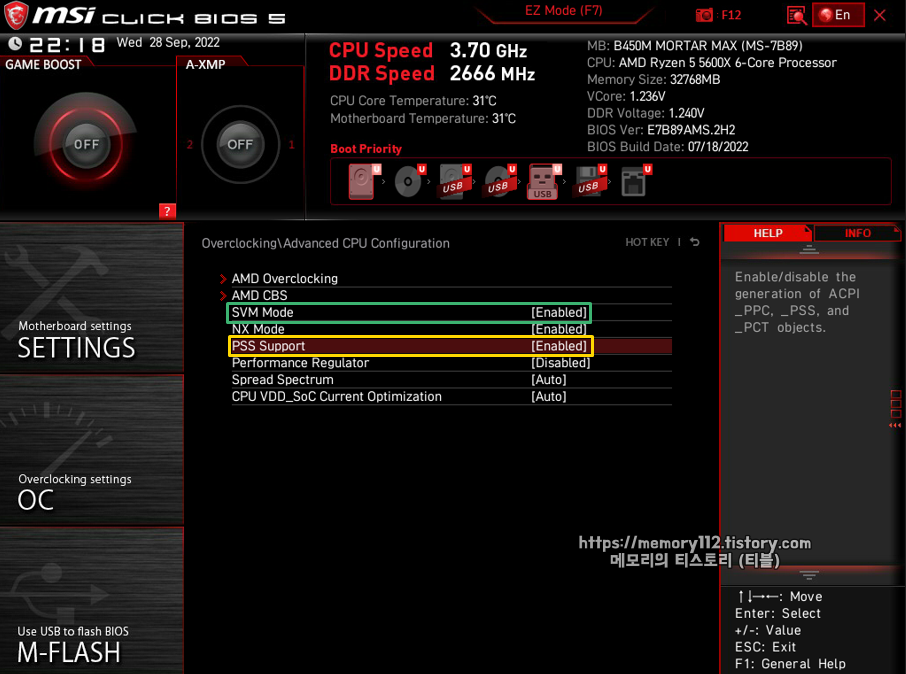This screenshot has width=906, height=674.
Task: Click the DDR Speed 2666 MHz readout
Action: coord(432,73)
